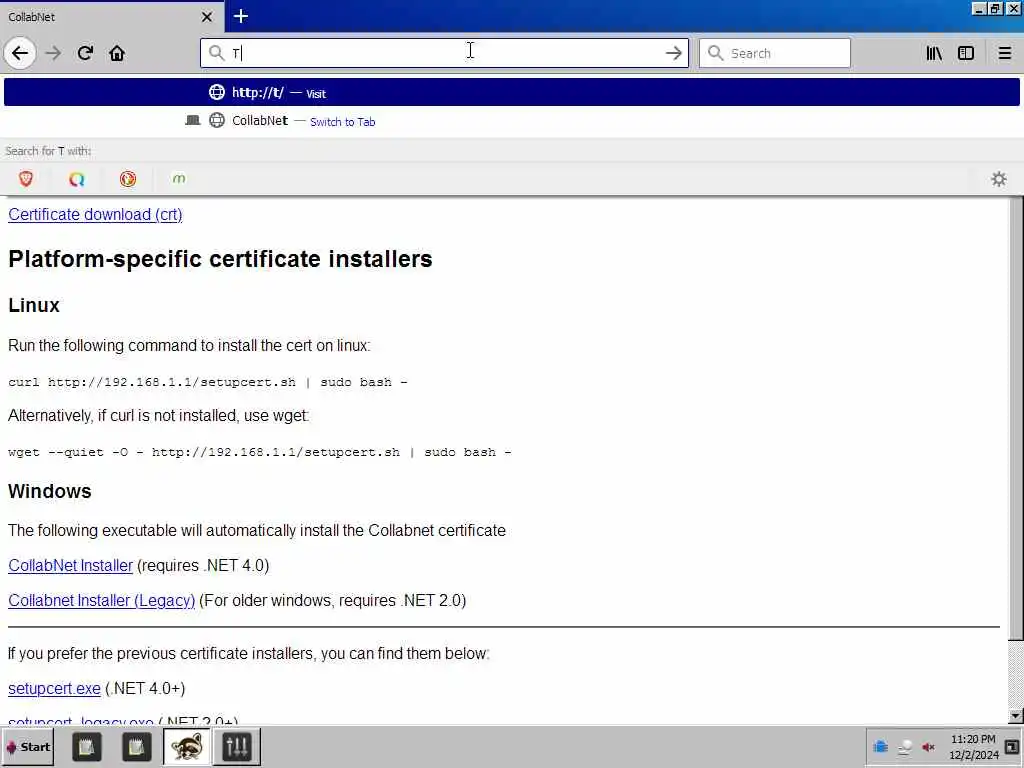Search with the green m engine icon
The height and width of the screenshot is (768, 1024).
coord(179,178)
